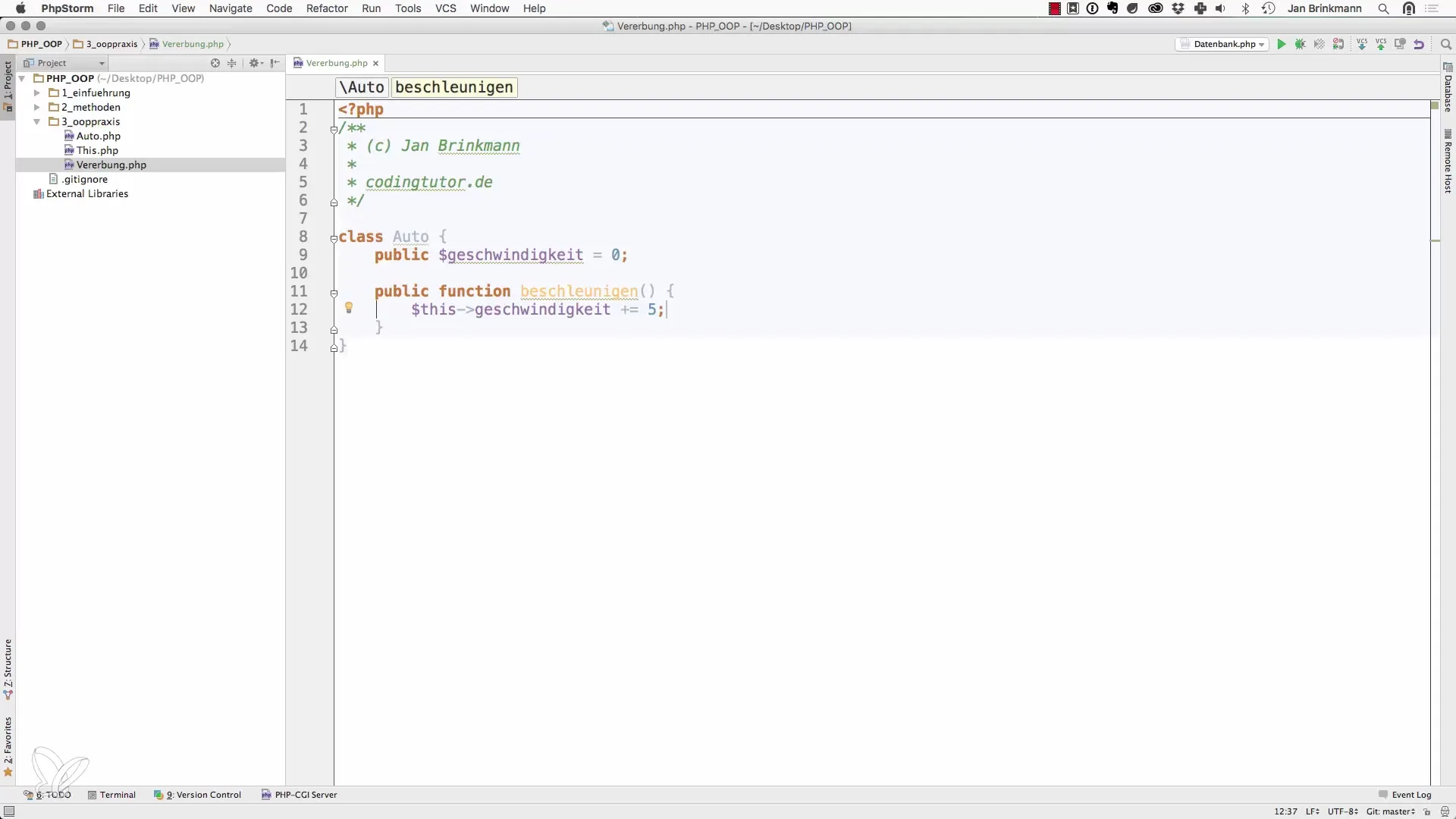This screenshot has height=819, width=1456.
Task: Click the purple revert arrow icon
Action: [1419, 44]
